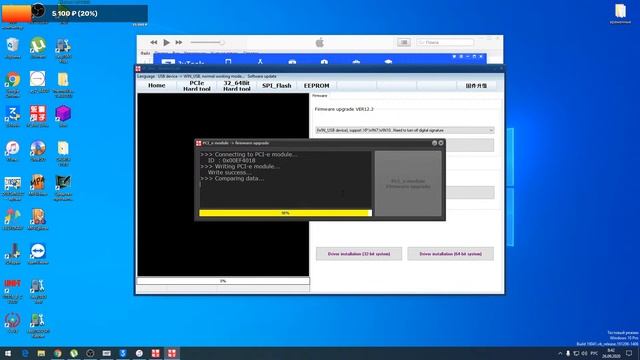Click Driver installation (64-bit system) button

tap(451, 254)
